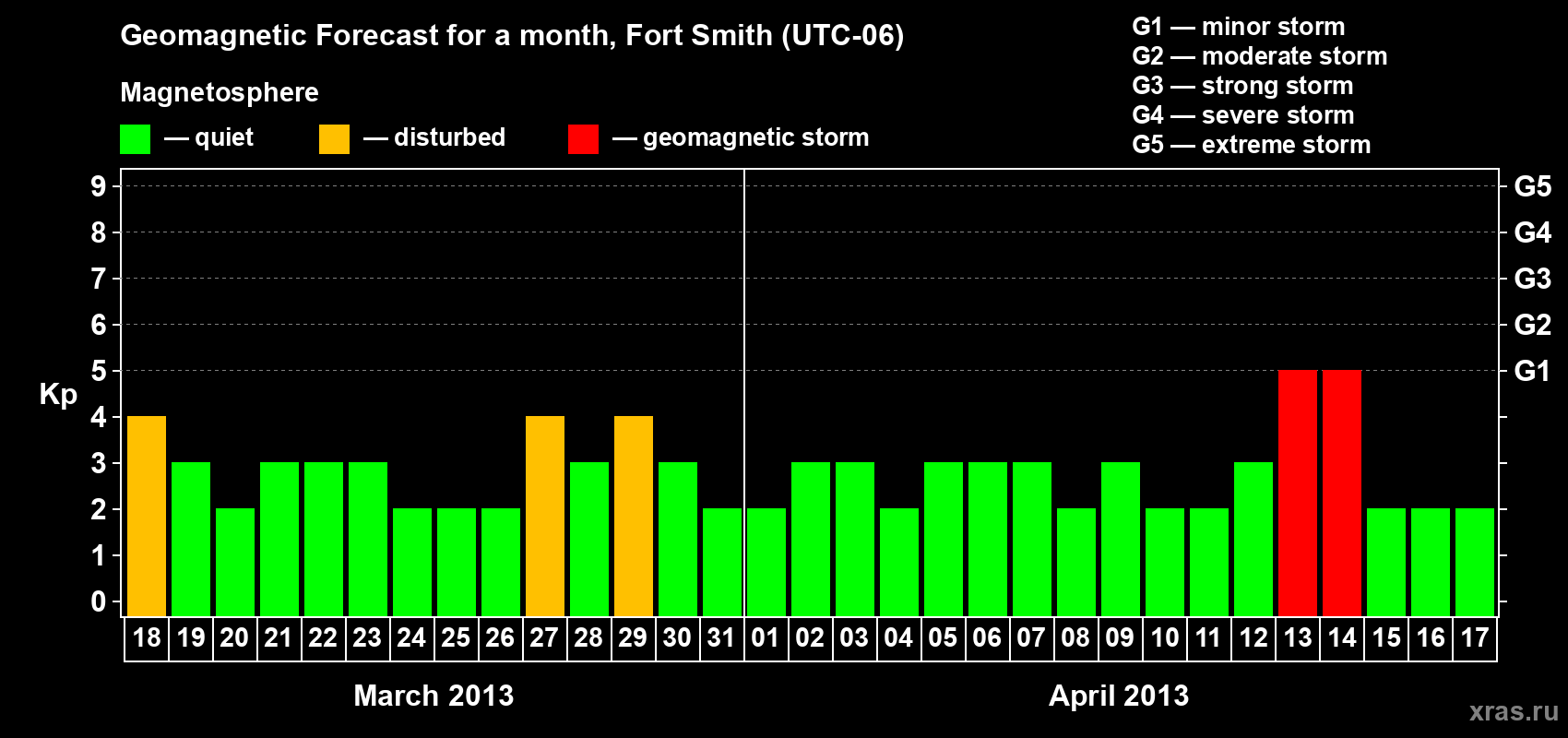
Task: Select the green bar for April 17
Action: pyautogui.click(x=1475, y=563)
